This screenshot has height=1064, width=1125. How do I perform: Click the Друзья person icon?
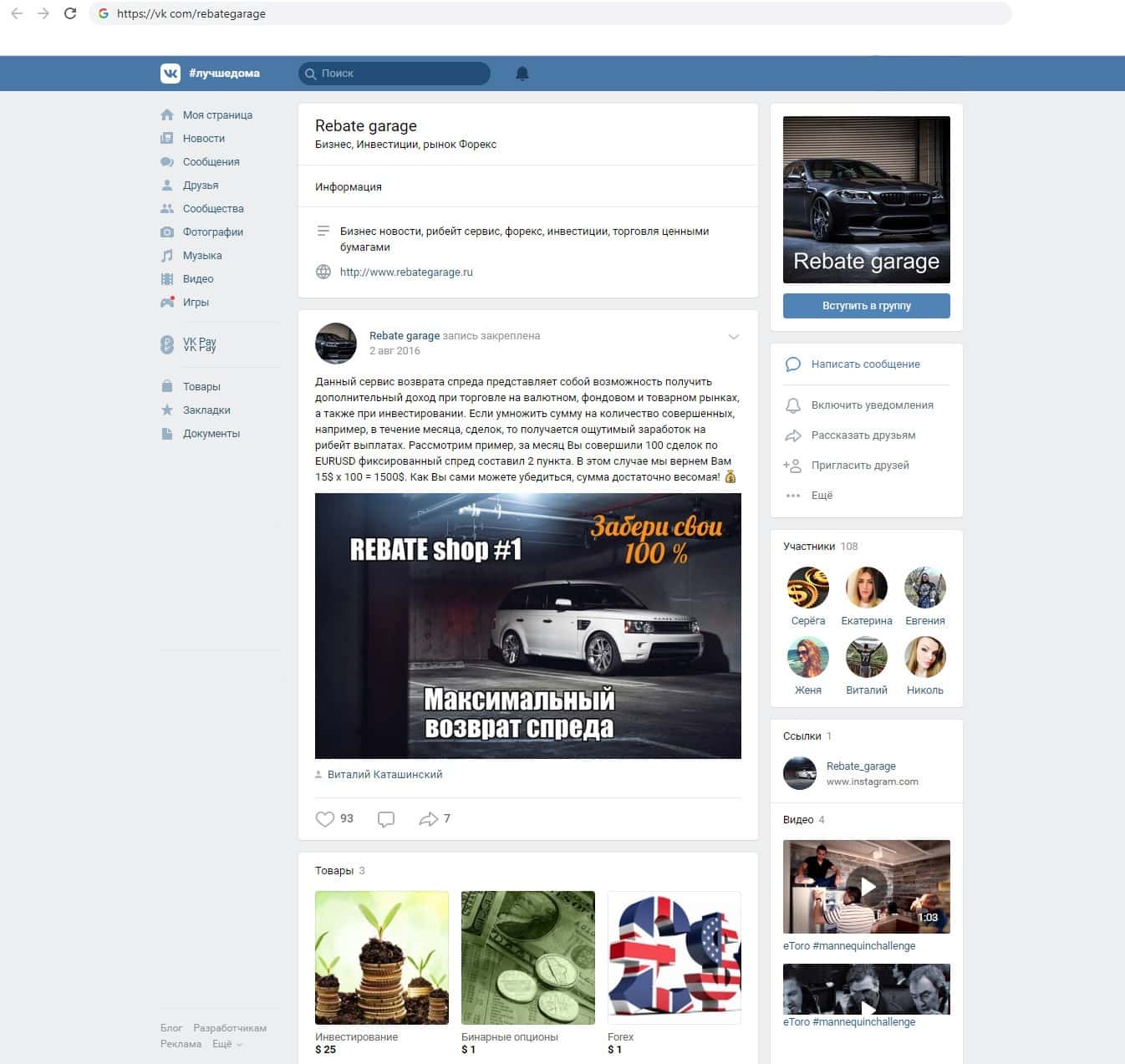pyautogui.click(x=167, y=186)
